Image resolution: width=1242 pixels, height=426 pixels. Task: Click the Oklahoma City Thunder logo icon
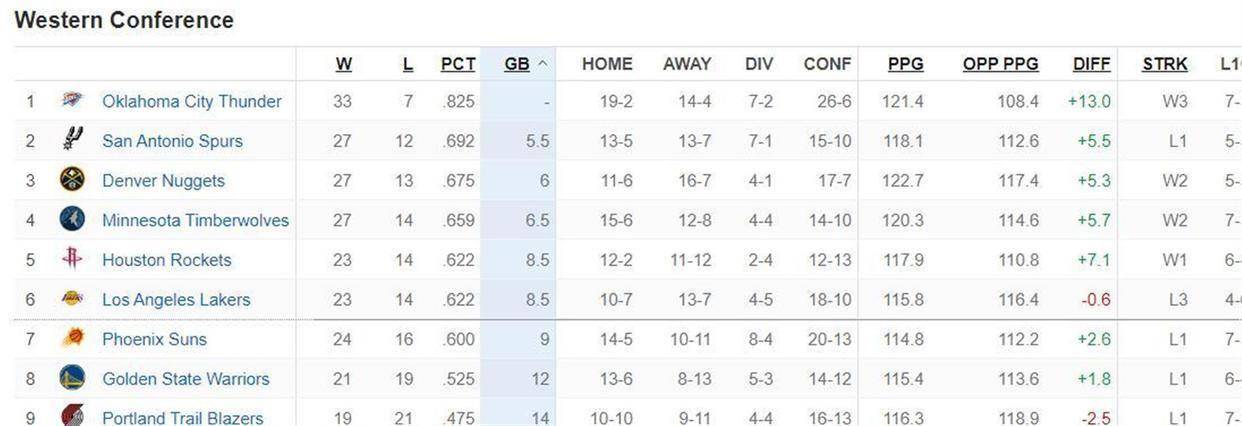[x=70, y=101]
